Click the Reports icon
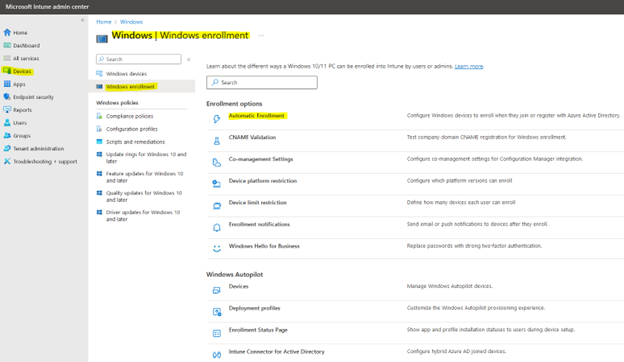This screenshot has height=362, width=624. (x=7, y=109)
